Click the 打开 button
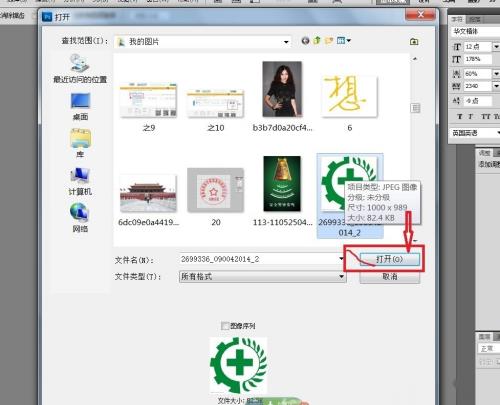500x405 pixels. click(x=389, y=259)
